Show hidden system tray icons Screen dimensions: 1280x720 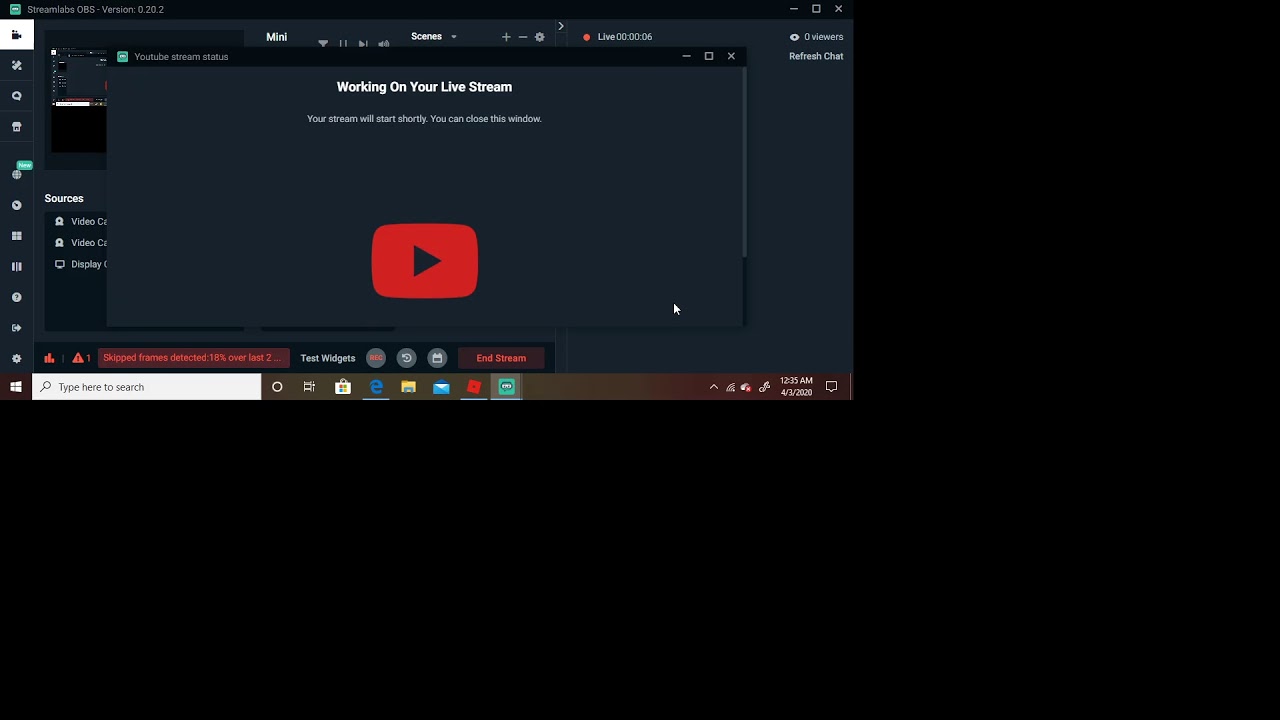(713, 387)
